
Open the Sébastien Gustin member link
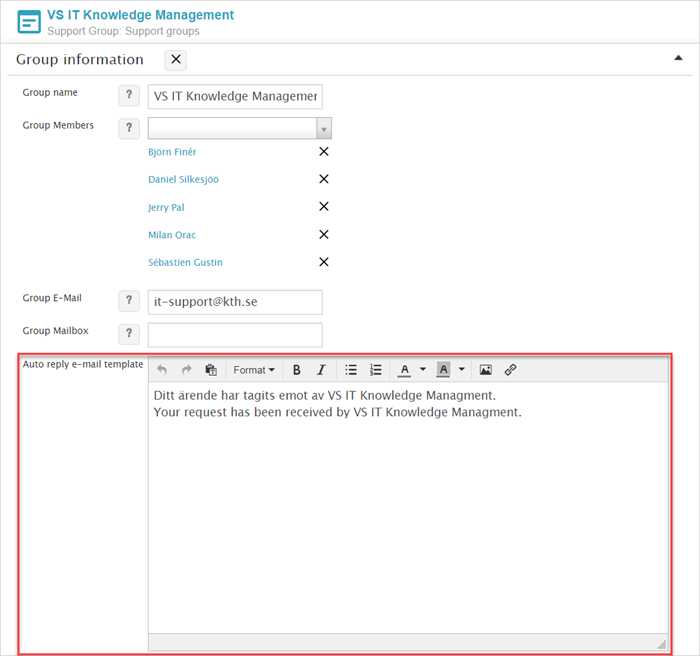pyautogui.click(x=185, y=263)
